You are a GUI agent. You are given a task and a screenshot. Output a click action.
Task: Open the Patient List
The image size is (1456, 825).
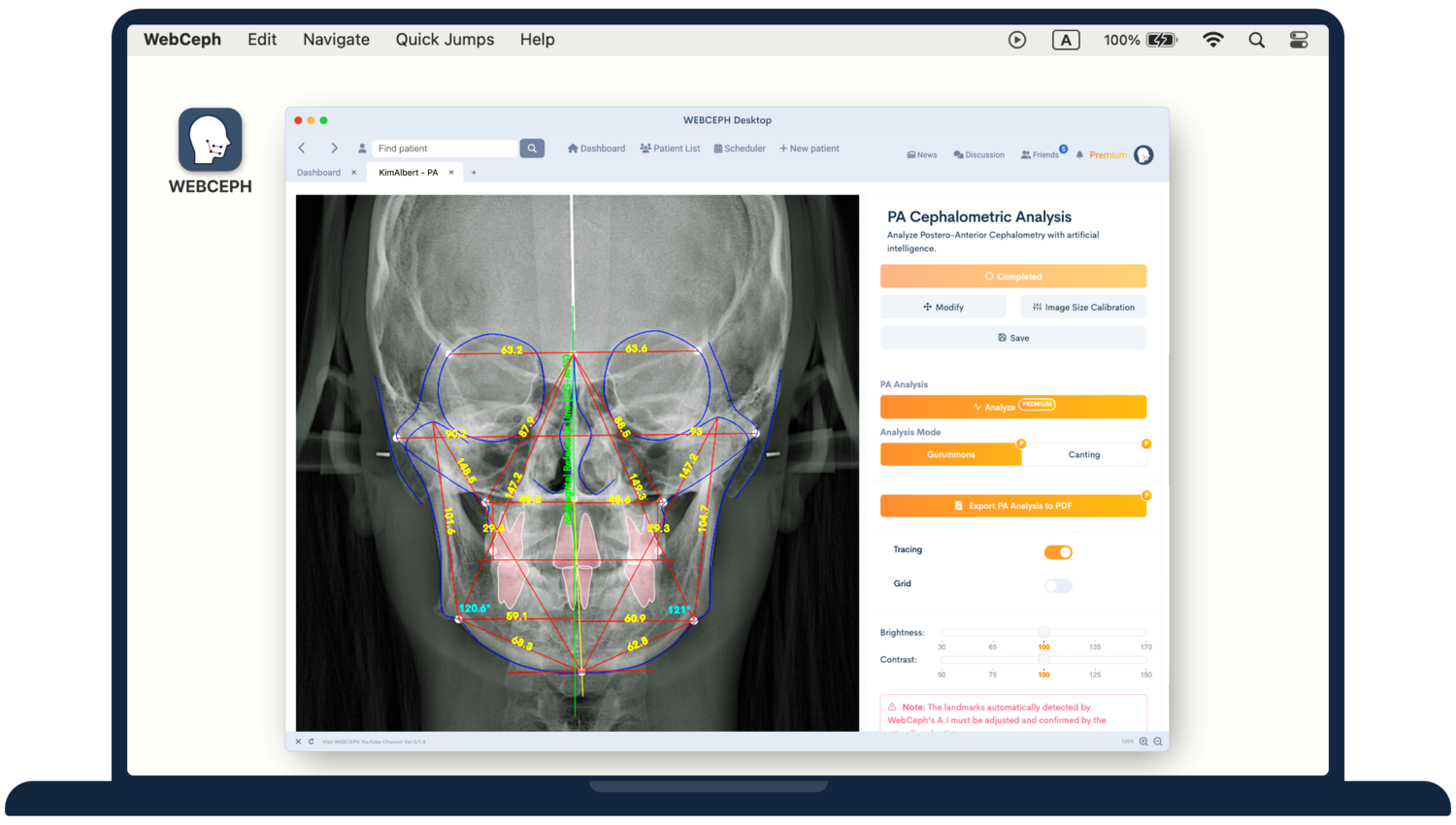(x=669, y=148)
